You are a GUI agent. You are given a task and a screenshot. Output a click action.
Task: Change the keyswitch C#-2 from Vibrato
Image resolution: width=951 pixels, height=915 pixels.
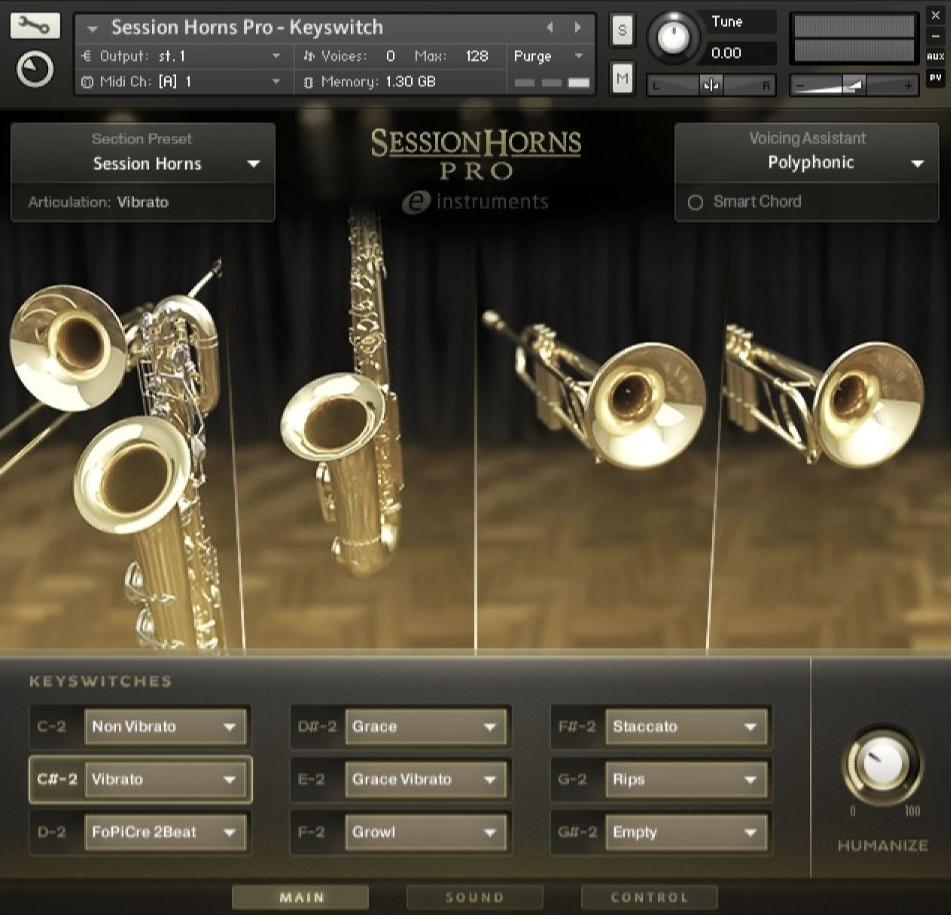[x=165, y=779]
